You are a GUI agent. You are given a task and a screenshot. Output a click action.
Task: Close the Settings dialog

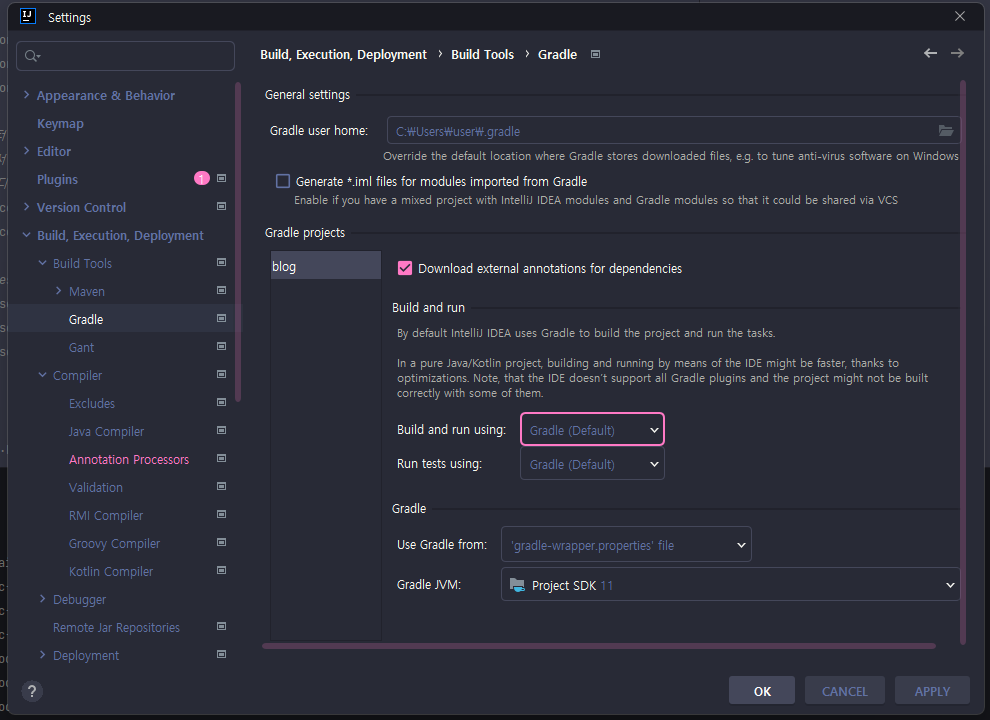point(960,16)
